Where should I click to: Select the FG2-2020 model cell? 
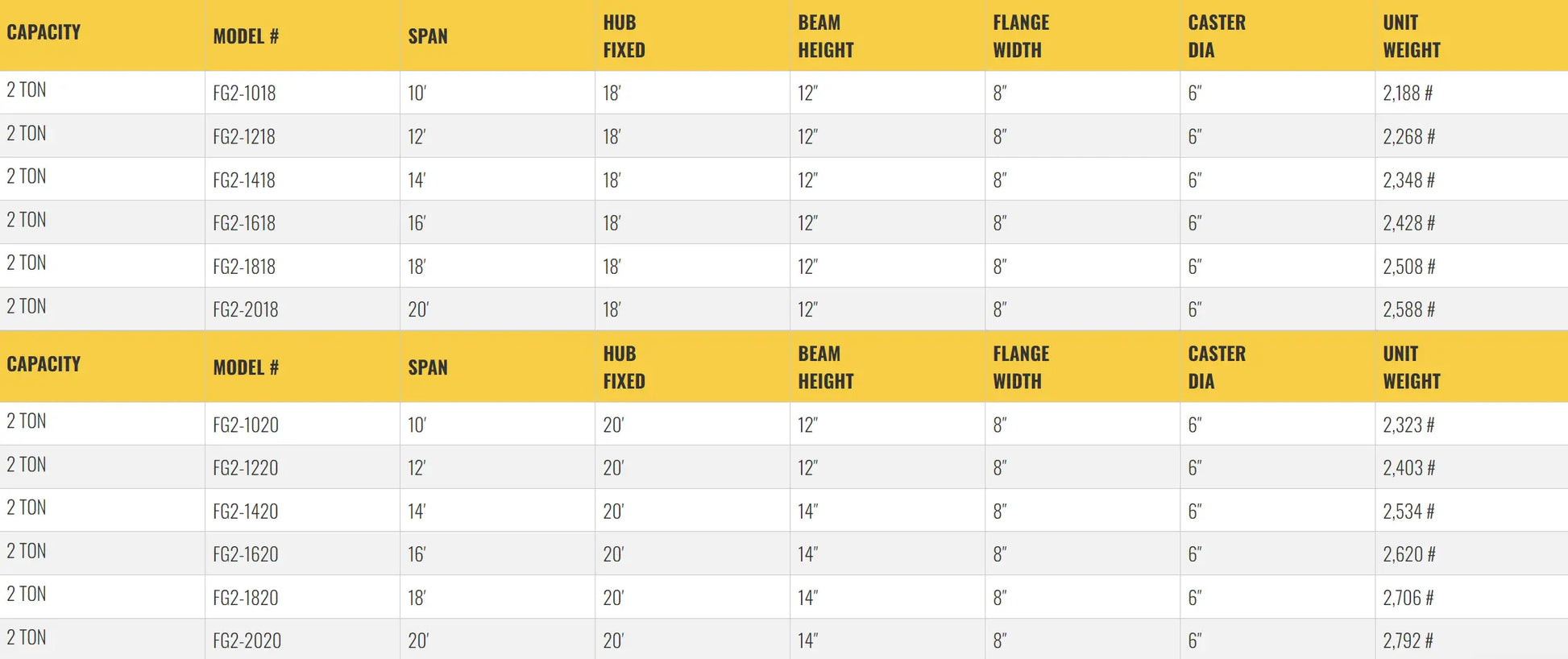(247, 641)
